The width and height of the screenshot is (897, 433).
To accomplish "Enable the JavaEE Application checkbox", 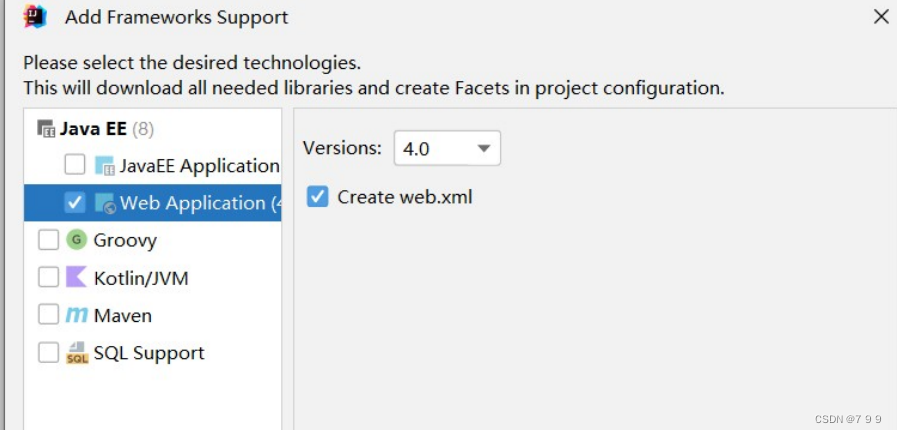I will coord(75,165).
